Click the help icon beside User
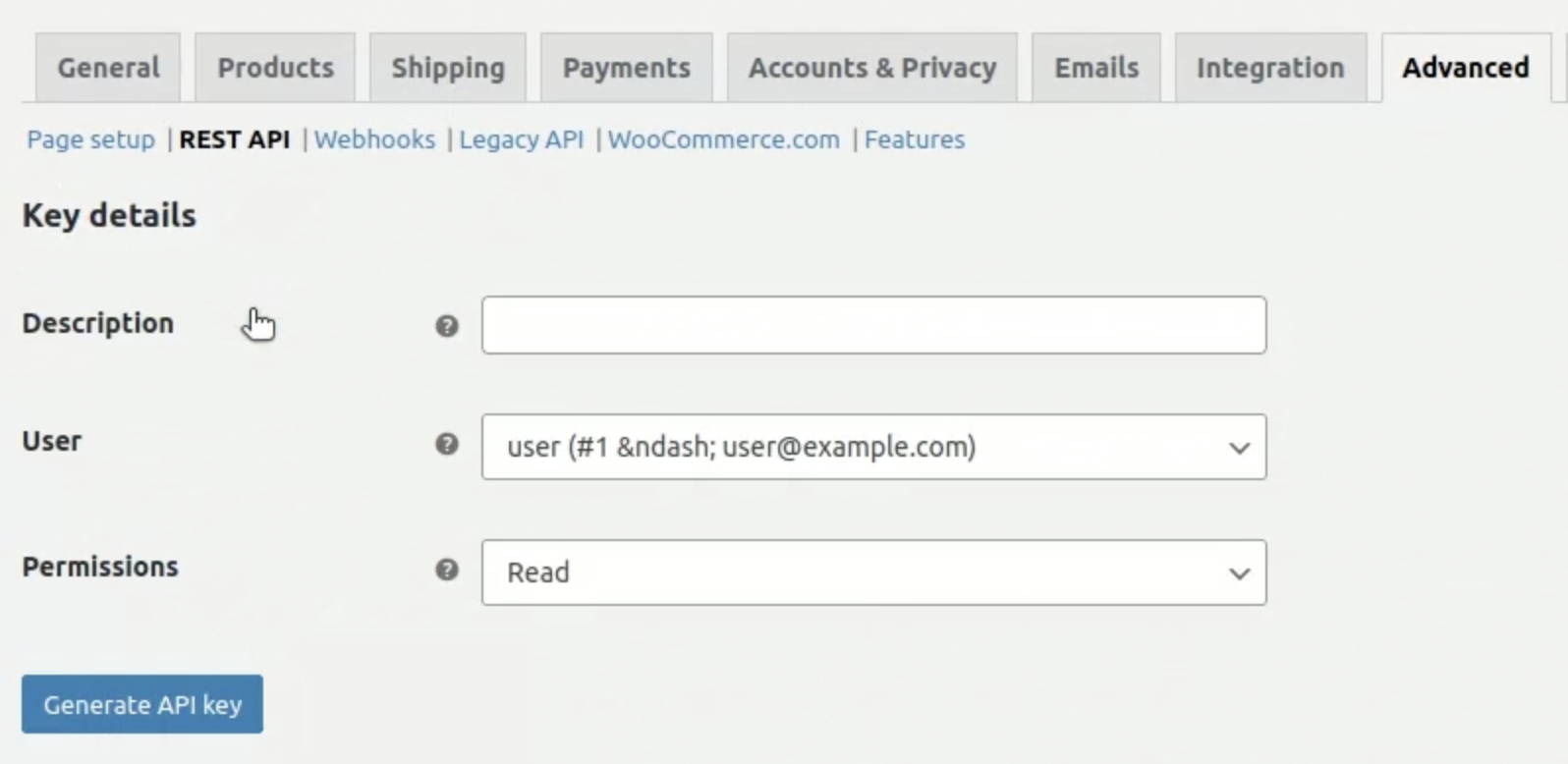This screenshot has width=1568, height=764. pos(447,445)
